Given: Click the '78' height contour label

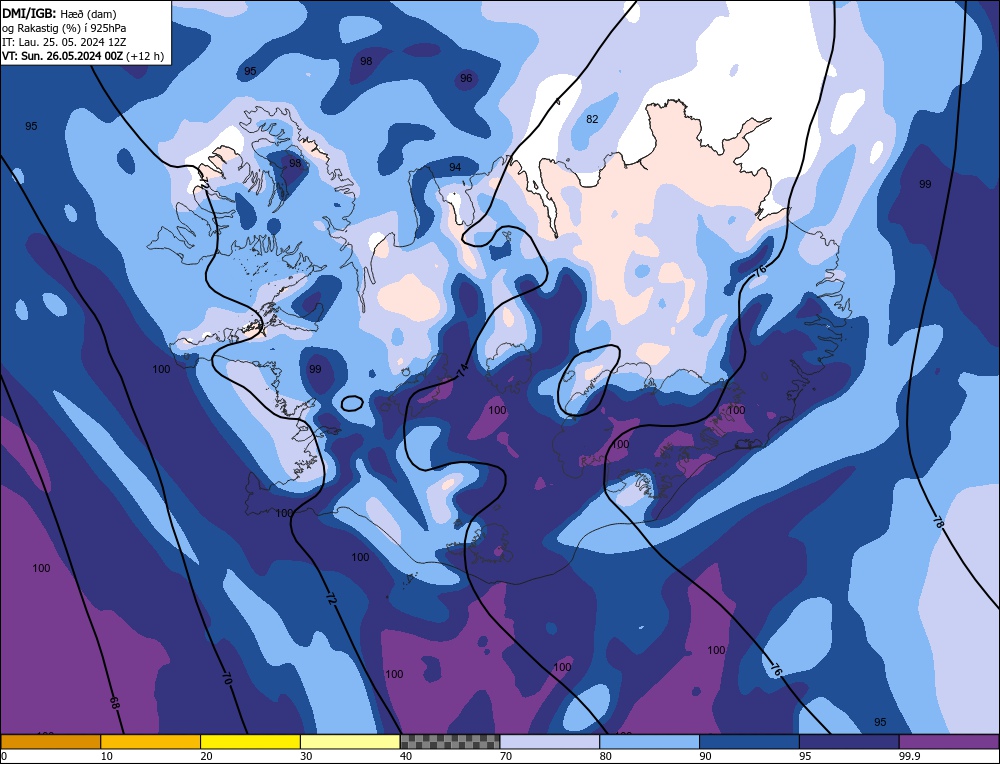Looking at the screenshot, I should pos(937,522).
